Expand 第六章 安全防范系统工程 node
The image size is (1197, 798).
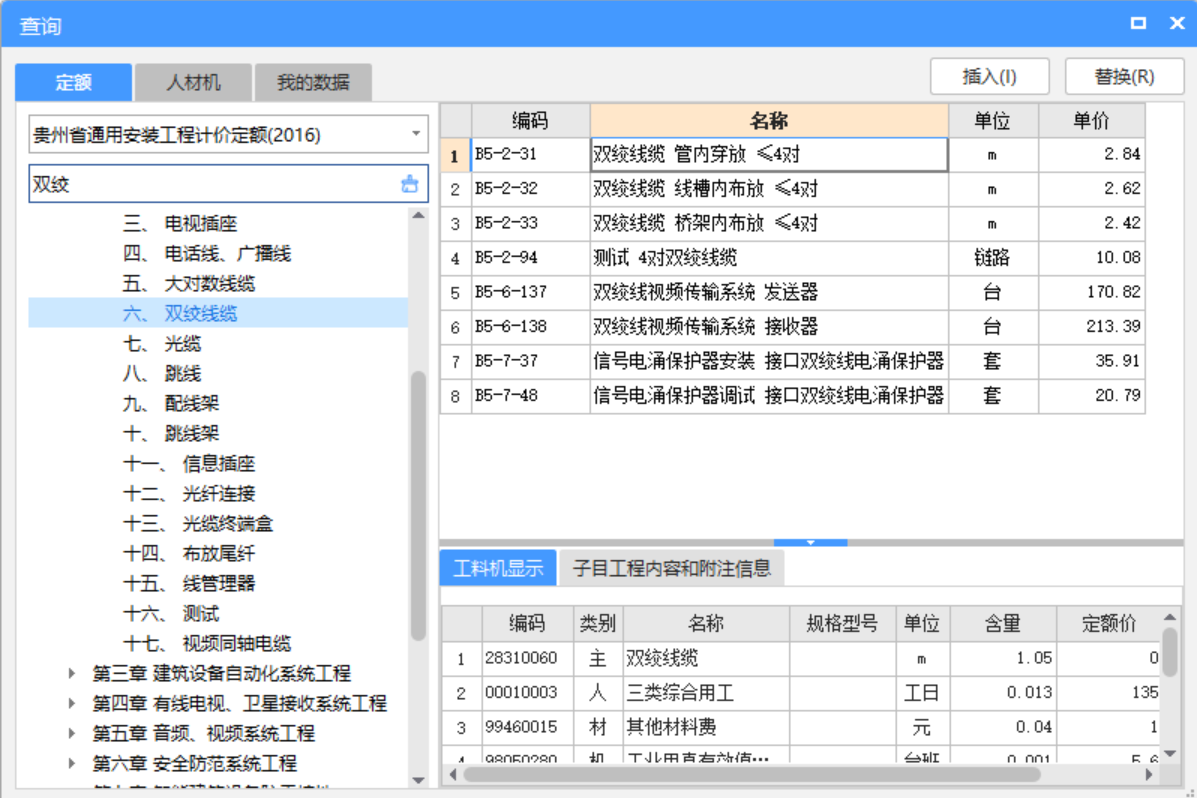tap(71, 763)
